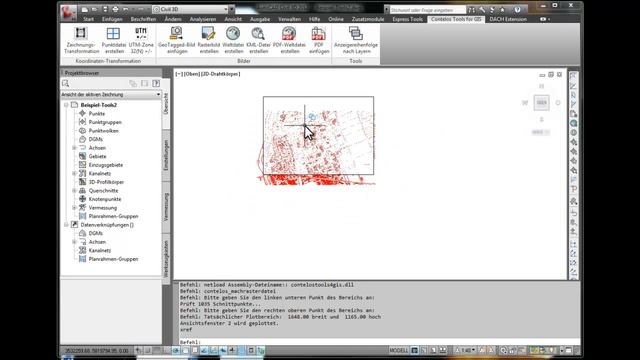
Task: Click PDF einfügen ribbon icon
Action: click(319, 40)
